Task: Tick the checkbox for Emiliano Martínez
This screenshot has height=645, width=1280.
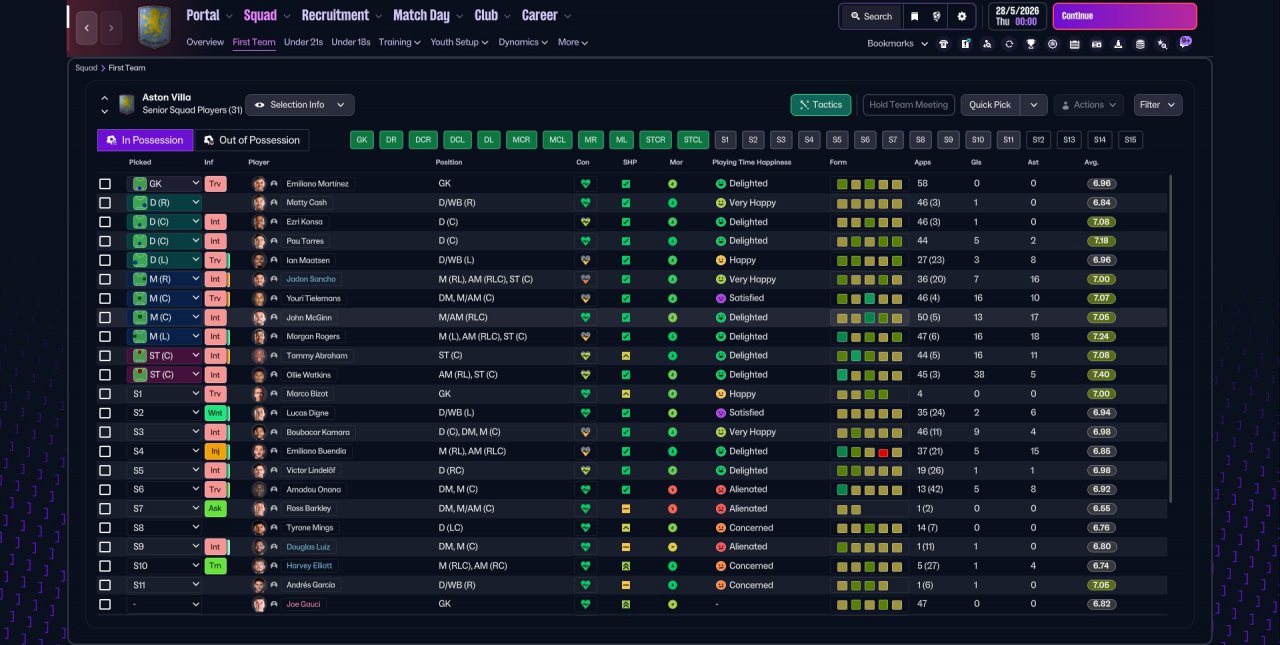Action: click(x=105, y=184)
